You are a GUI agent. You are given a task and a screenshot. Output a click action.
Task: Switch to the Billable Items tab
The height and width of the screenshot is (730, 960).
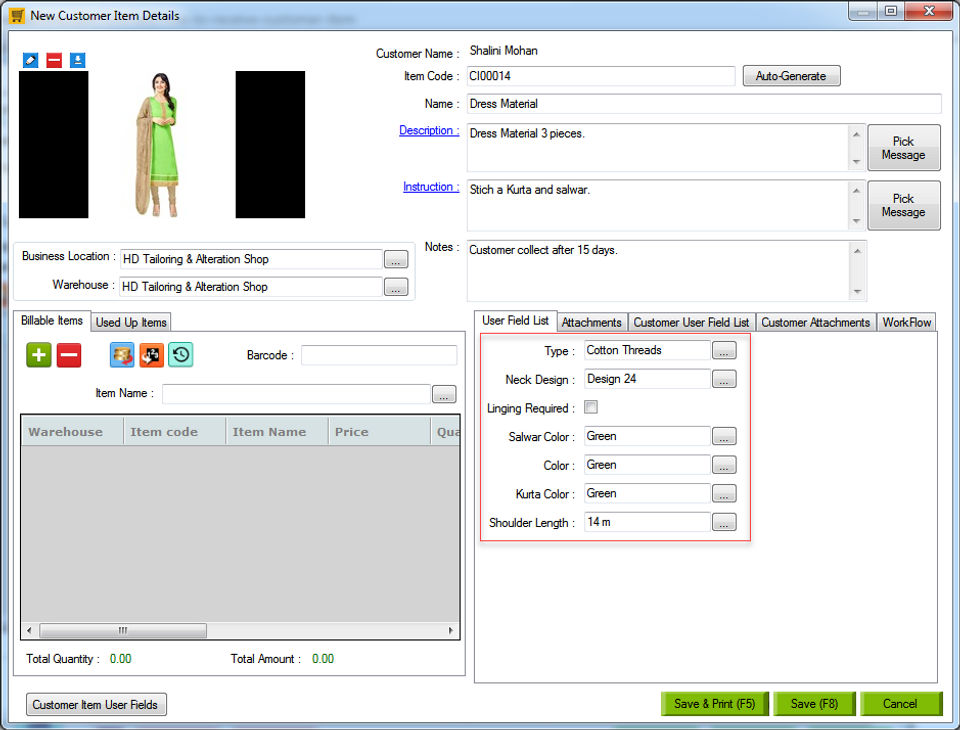tap(52, 320)
